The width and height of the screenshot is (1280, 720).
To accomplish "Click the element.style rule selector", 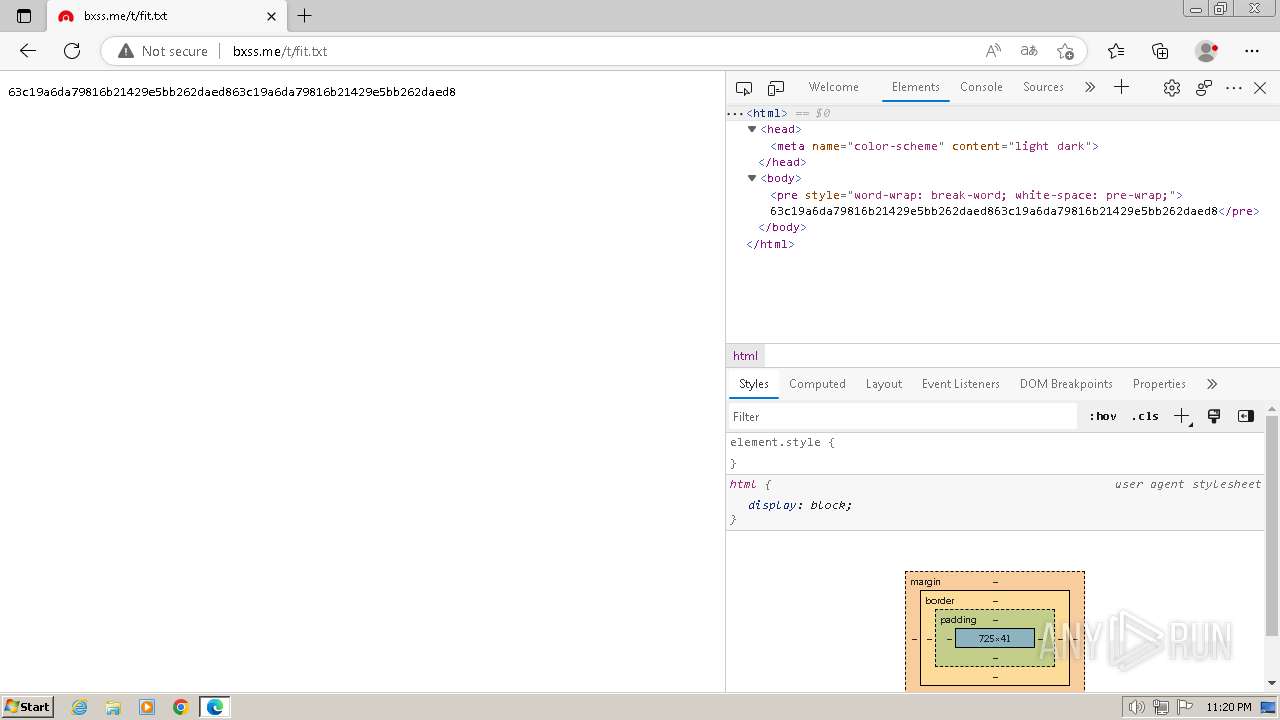I will (x=775, y=442).
